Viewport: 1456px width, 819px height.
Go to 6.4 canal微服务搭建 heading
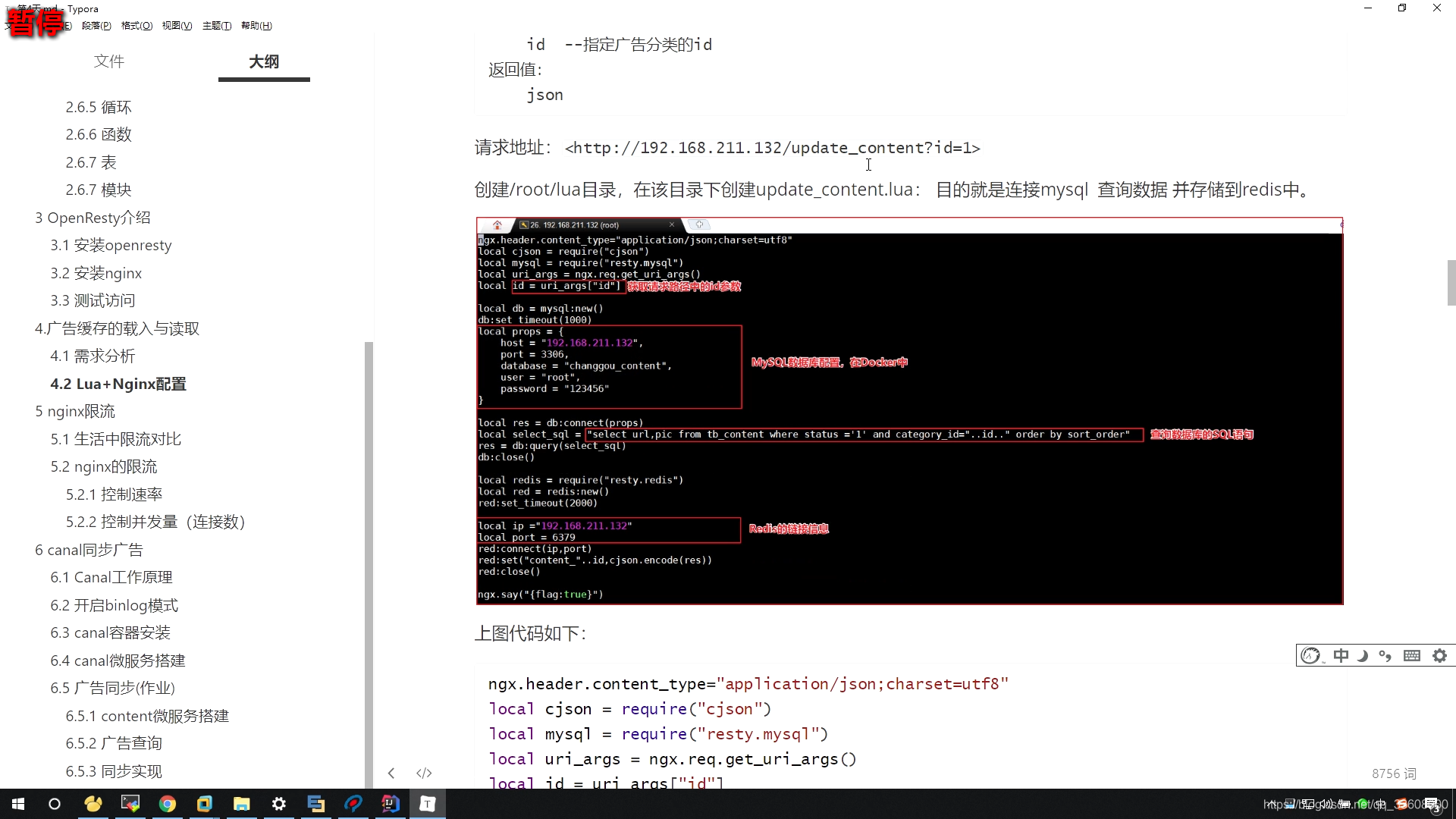[118, 661]
